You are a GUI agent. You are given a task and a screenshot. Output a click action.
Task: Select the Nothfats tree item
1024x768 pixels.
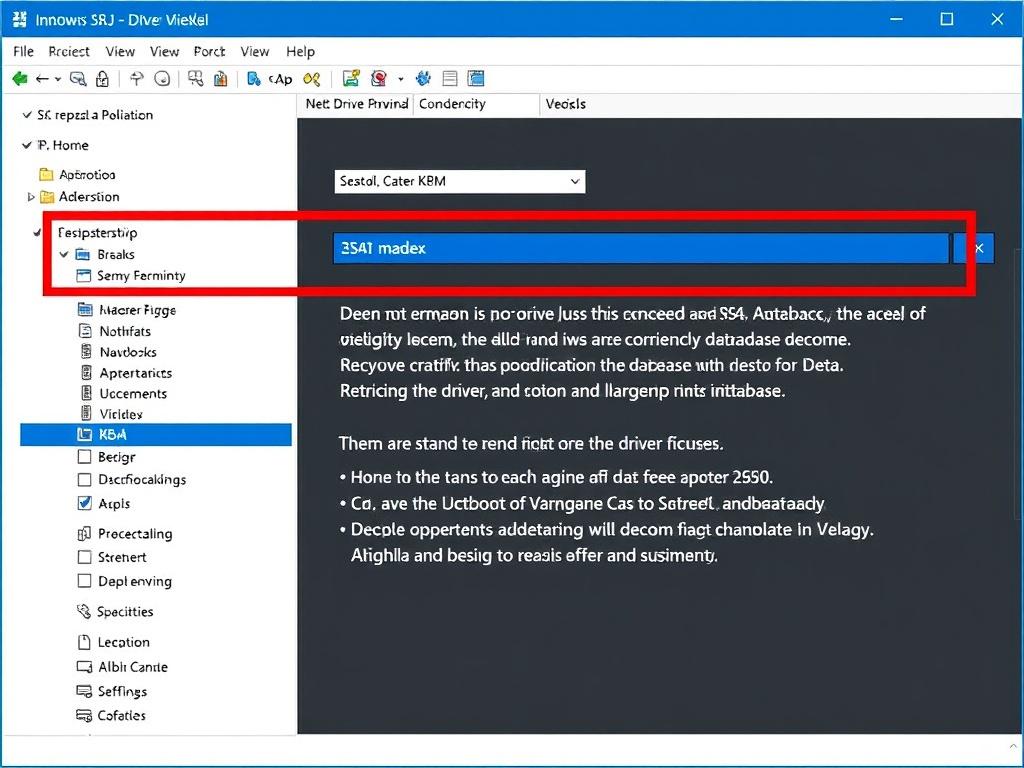(x=125, y=331)
